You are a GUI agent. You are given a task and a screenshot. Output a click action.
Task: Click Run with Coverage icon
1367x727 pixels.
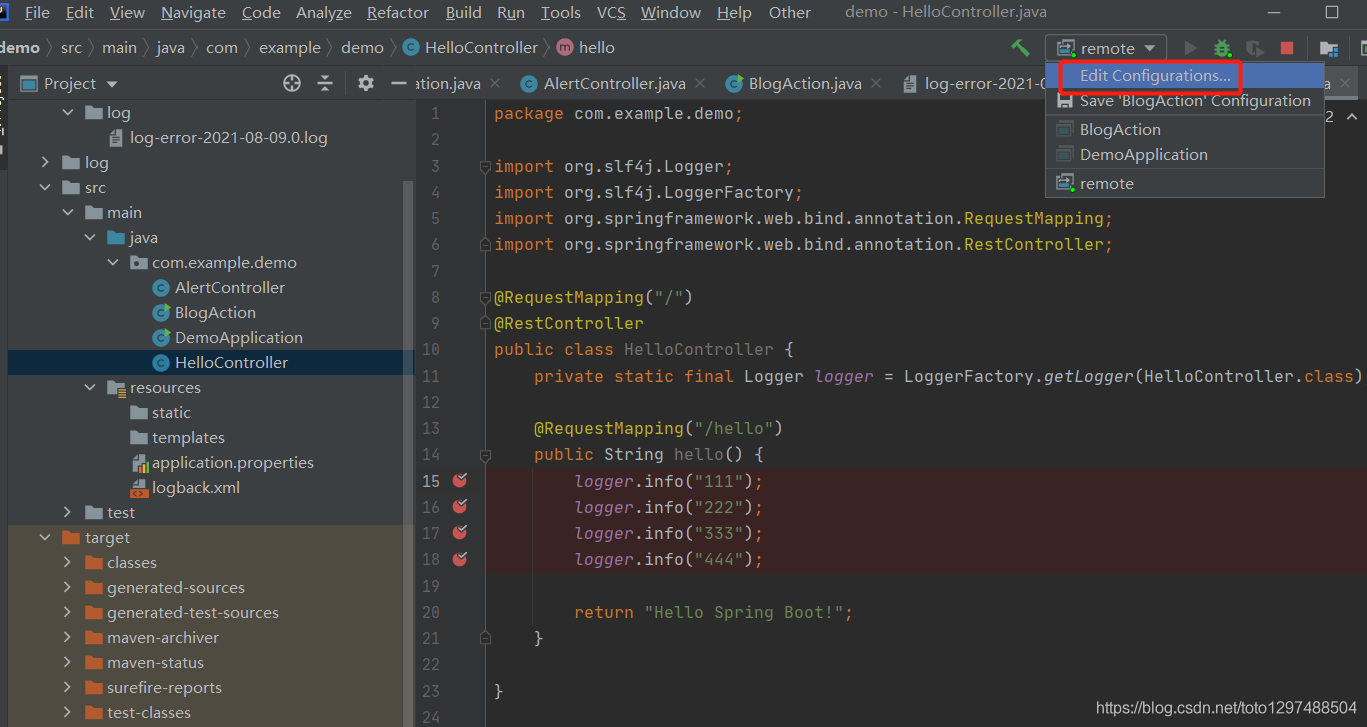pyautogui.click(x=1254, y=48)
